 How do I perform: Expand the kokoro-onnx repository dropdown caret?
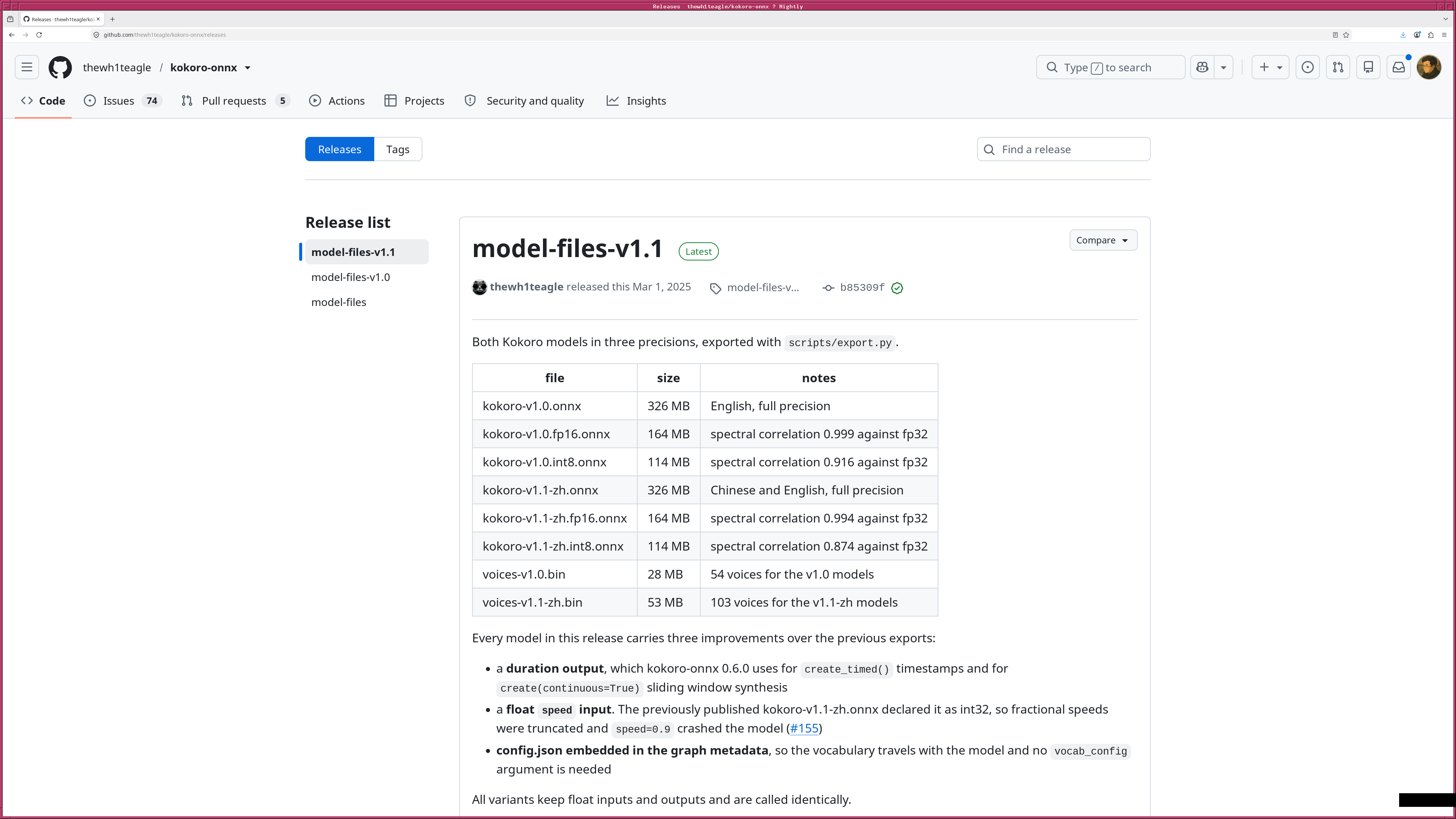pyautogui.click(x=248, y=68)
